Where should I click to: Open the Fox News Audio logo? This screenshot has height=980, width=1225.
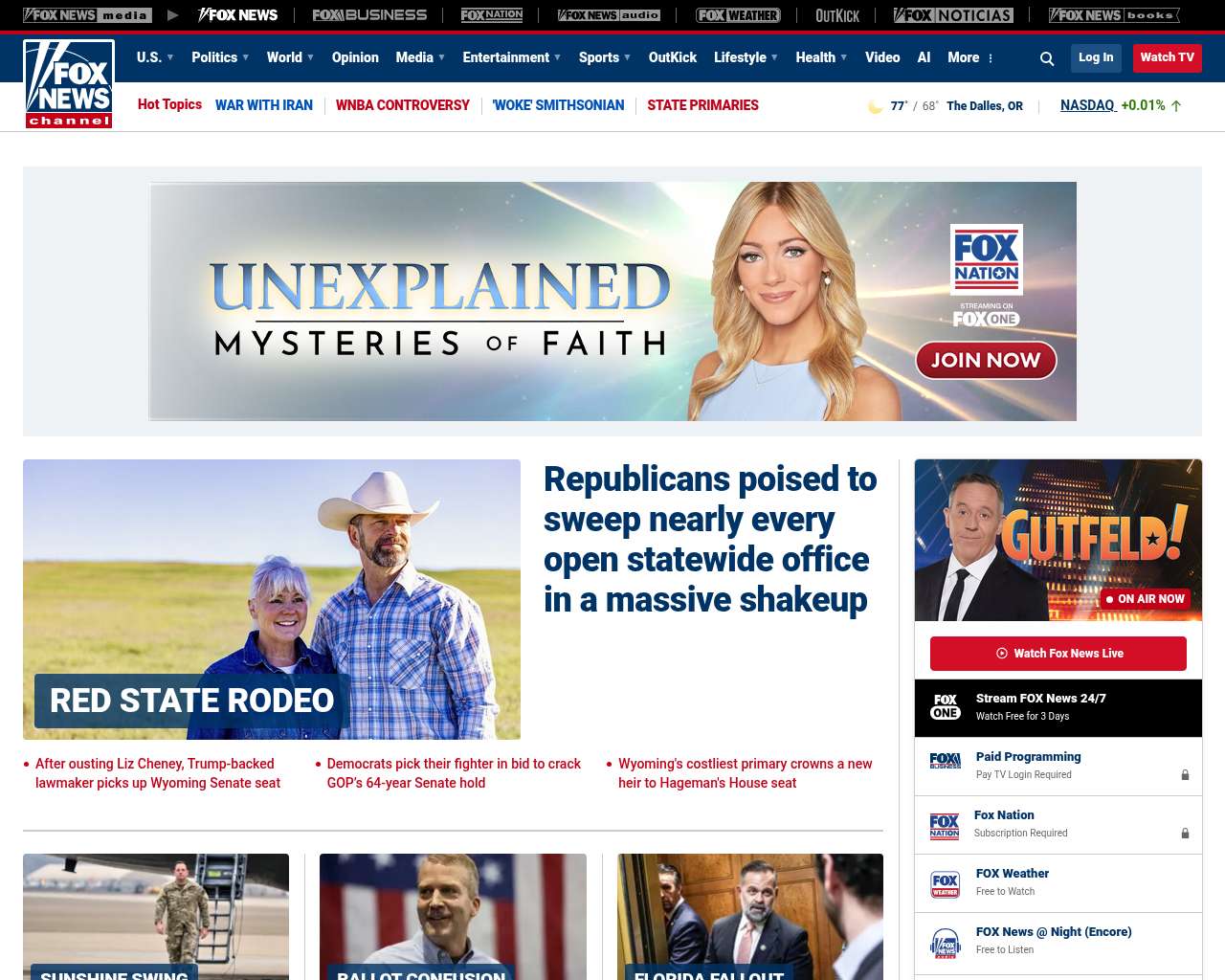609,15
